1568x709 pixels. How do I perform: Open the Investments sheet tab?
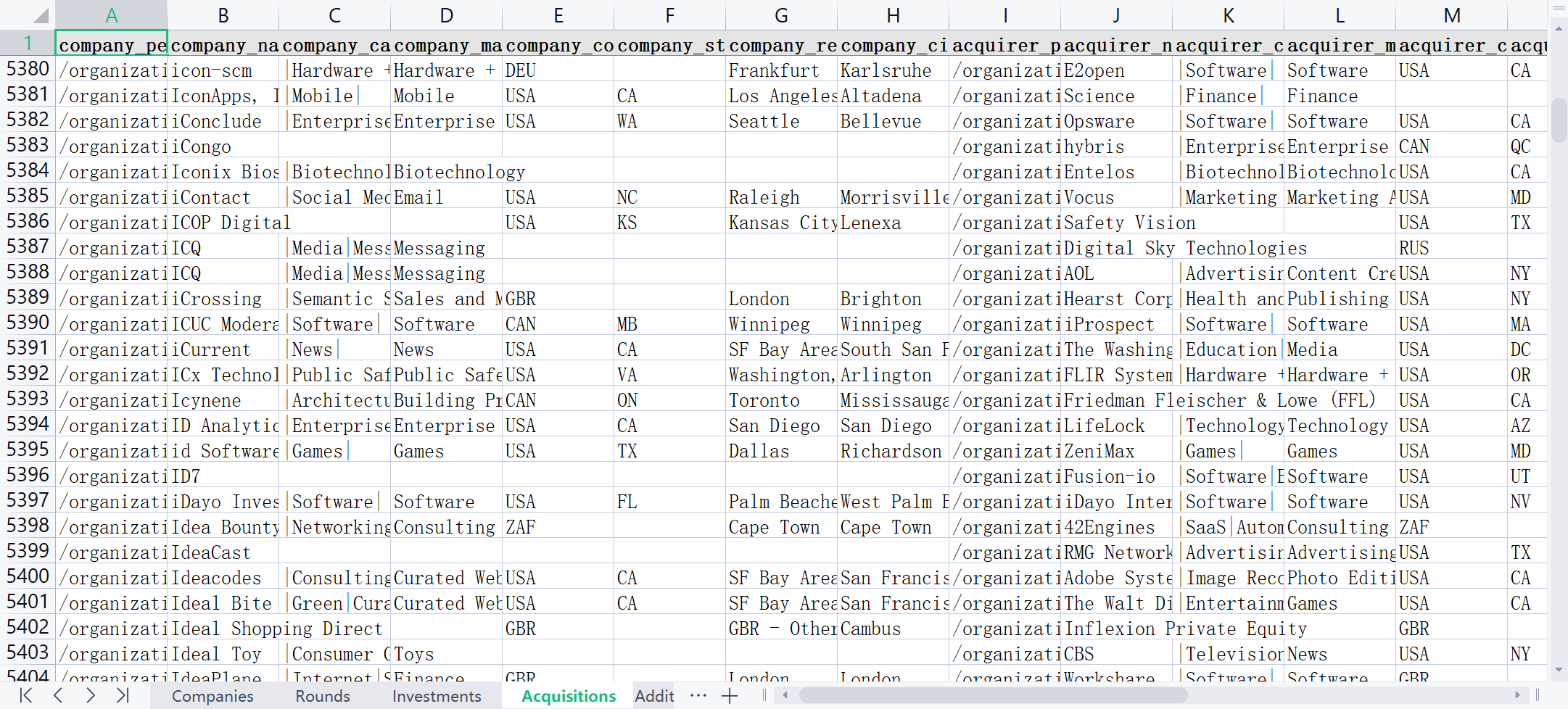click(x=437, y=696)
